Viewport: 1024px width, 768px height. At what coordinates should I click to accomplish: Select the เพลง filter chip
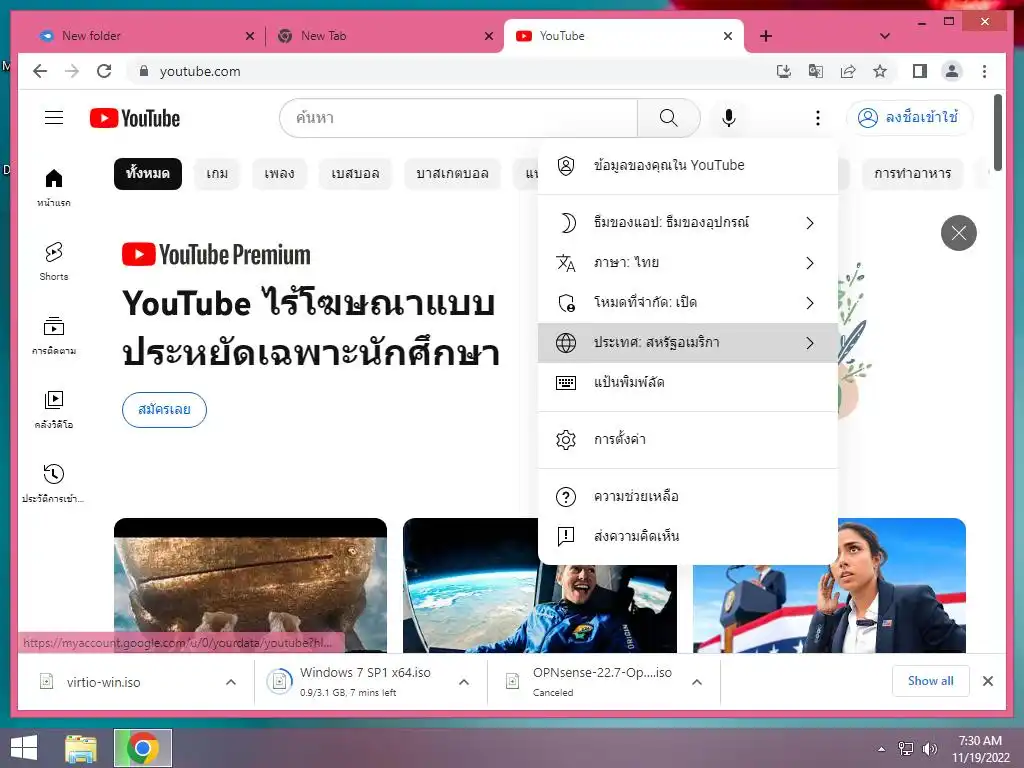coord(279,173)
